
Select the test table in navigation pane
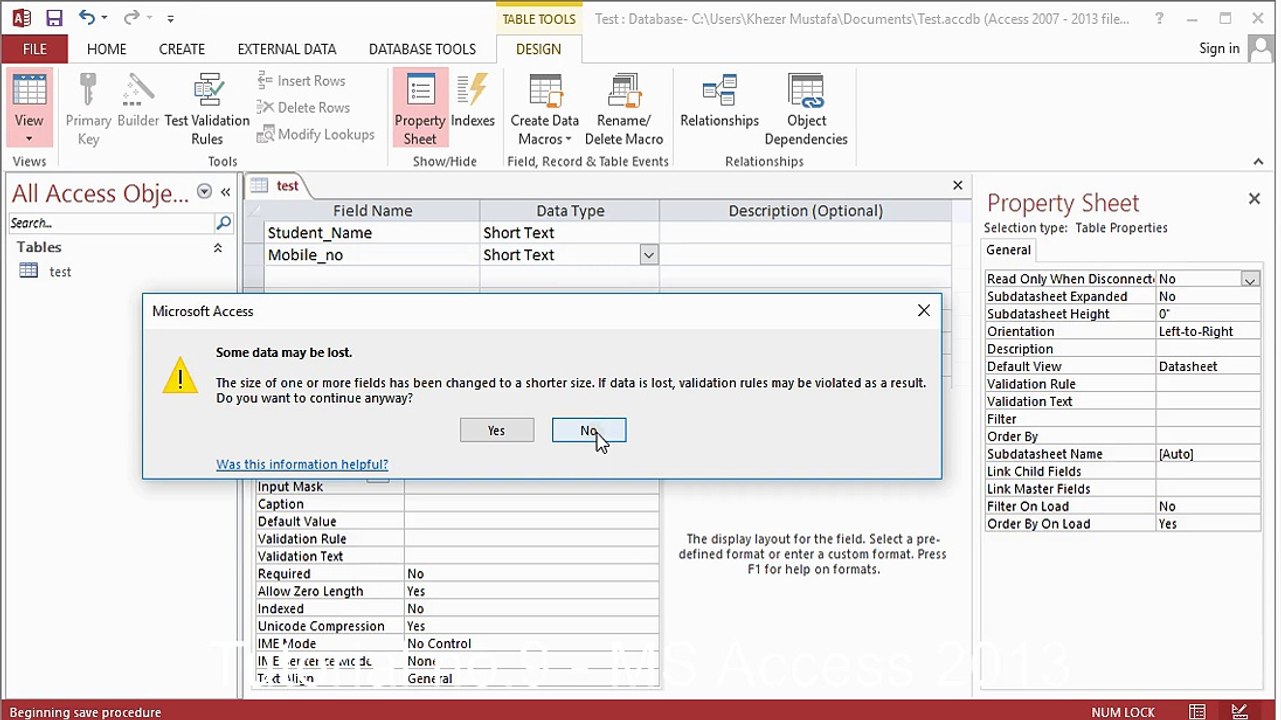tap(60, 271)
